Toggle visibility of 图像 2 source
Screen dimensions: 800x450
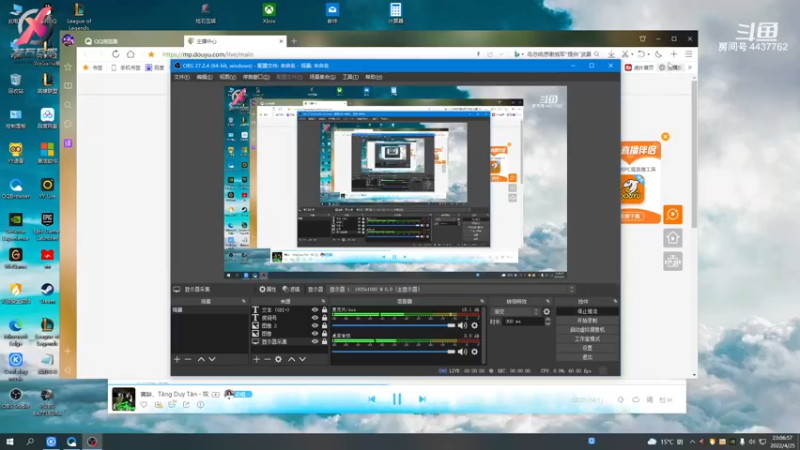pos(315,326)
